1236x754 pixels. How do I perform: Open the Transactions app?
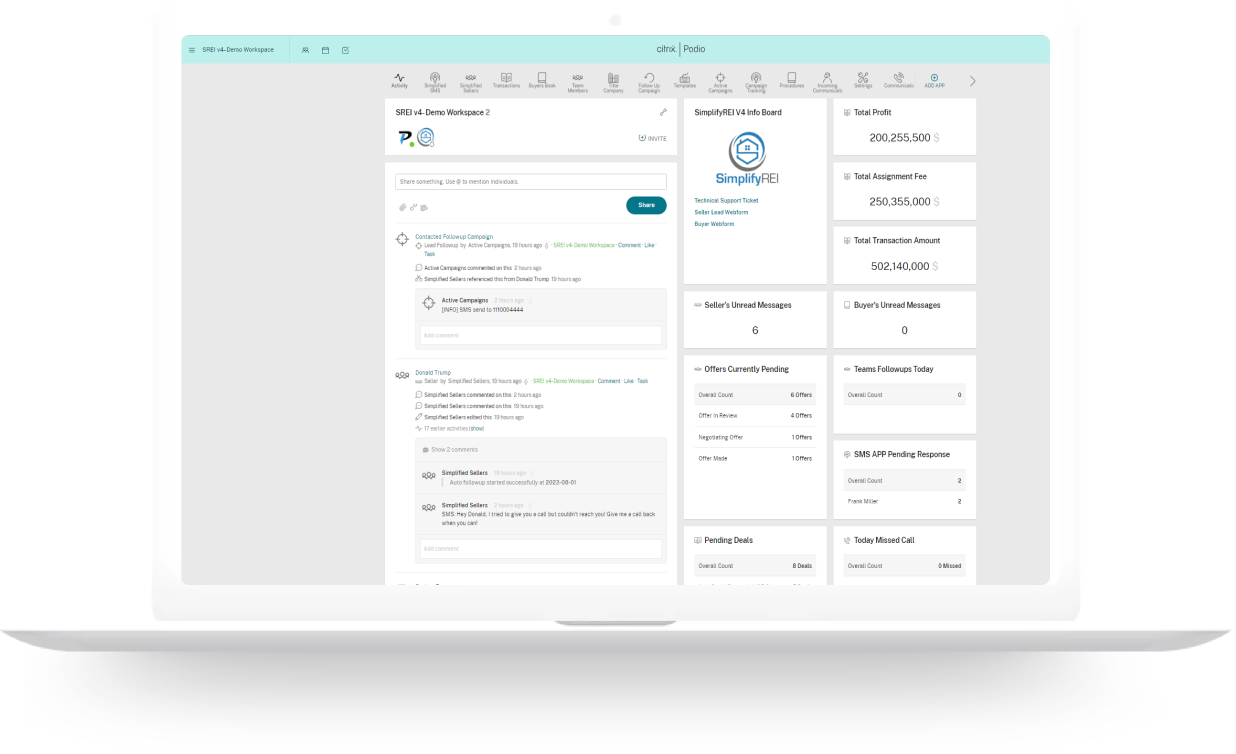click(506, 81)
